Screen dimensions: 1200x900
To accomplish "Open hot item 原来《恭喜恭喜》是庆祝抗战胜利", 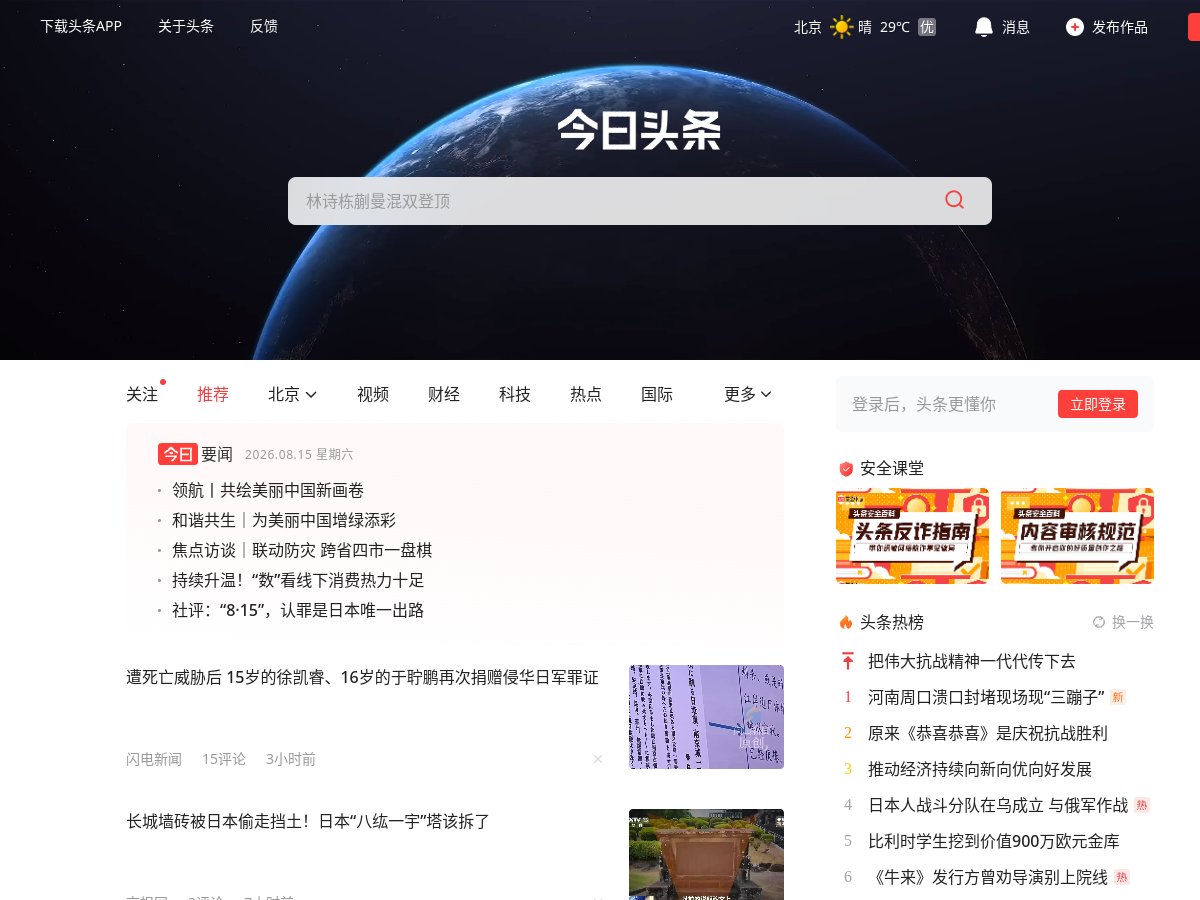I will pos(988,733).
